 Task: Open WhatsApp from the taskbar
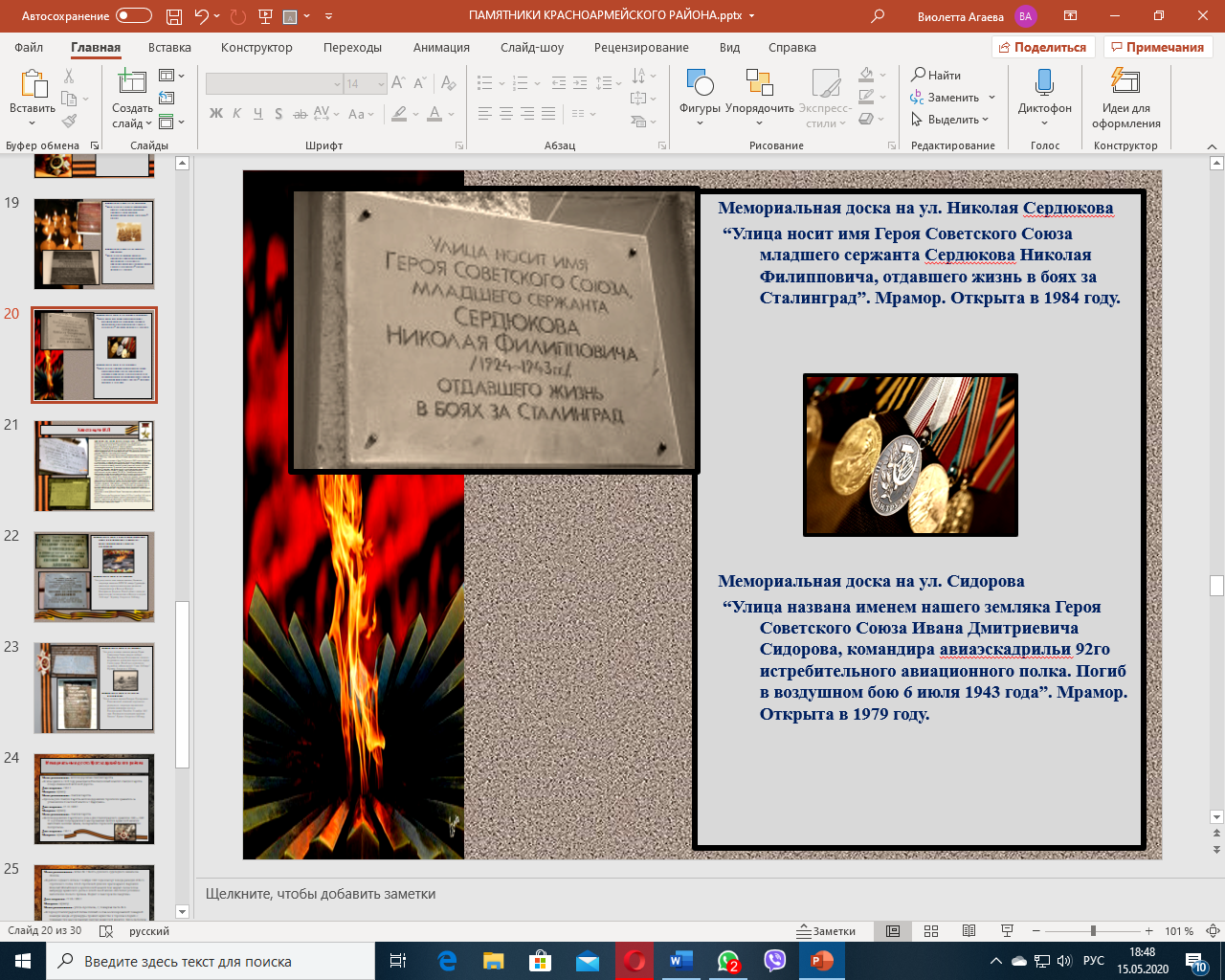pyautogui.click(x=728, y=961)
